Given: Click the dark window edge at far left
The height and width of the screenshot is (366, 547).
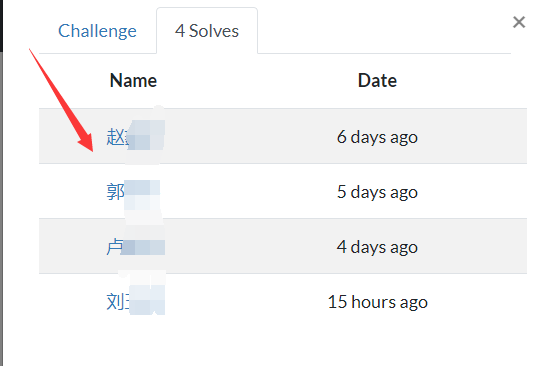Looking at the screenshot, I should point(1,183).
